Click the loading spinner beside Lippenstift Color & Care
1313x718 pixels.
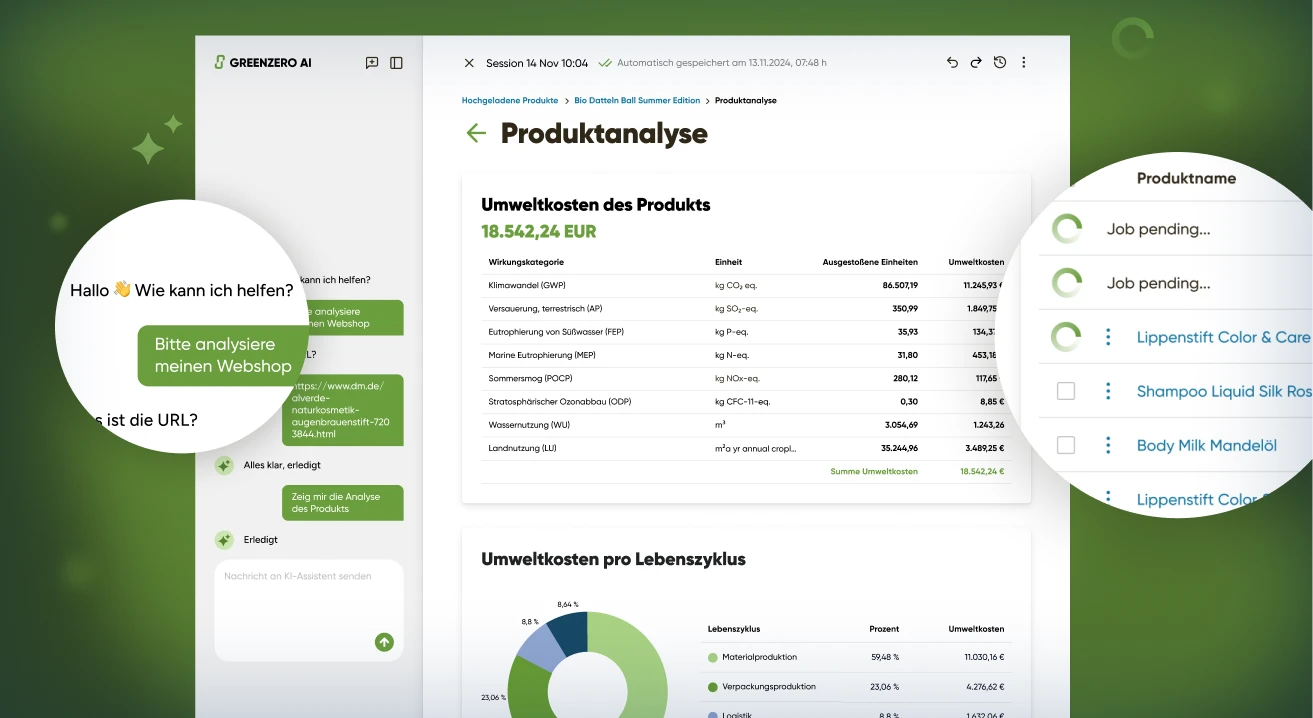[1066, 337]
